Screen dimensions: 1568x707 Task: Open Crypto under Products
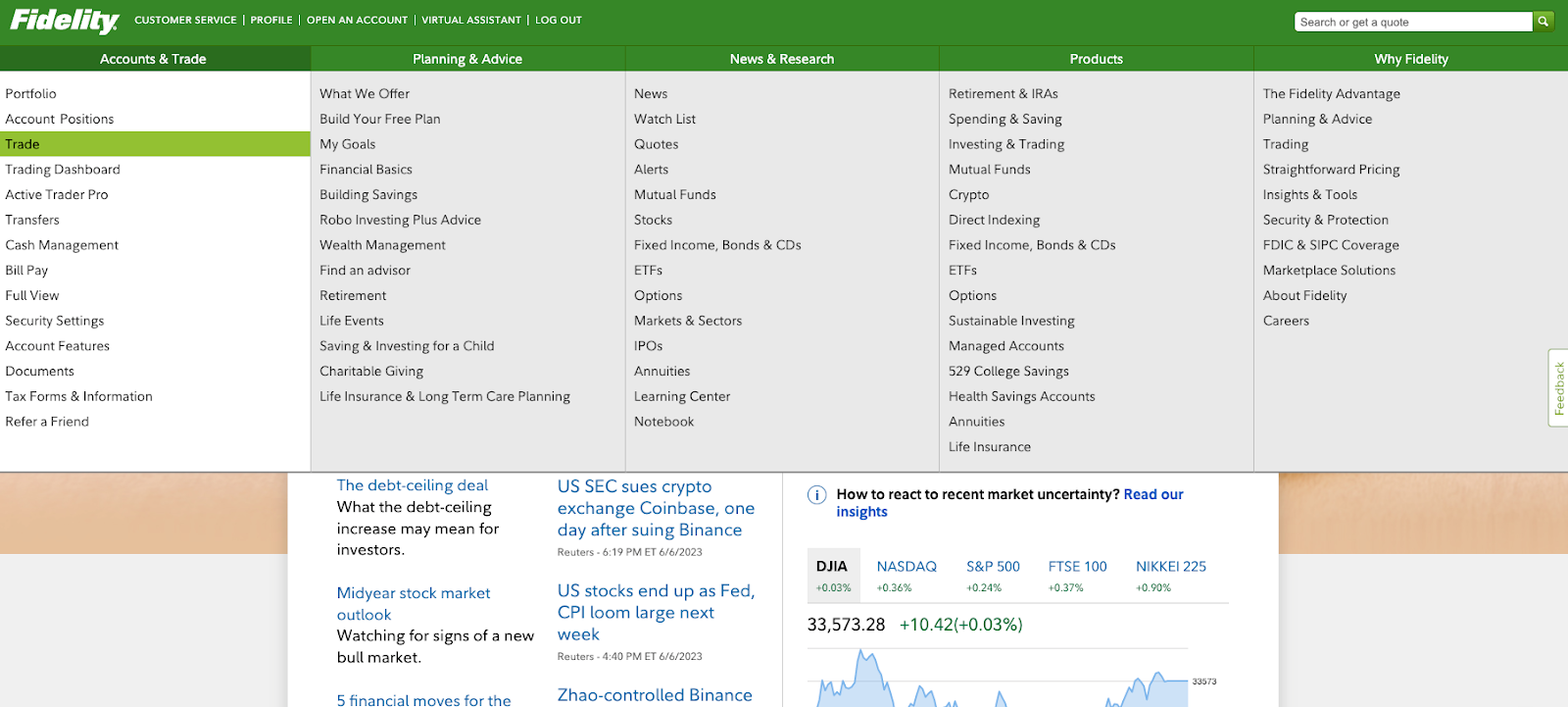point(969,195)
